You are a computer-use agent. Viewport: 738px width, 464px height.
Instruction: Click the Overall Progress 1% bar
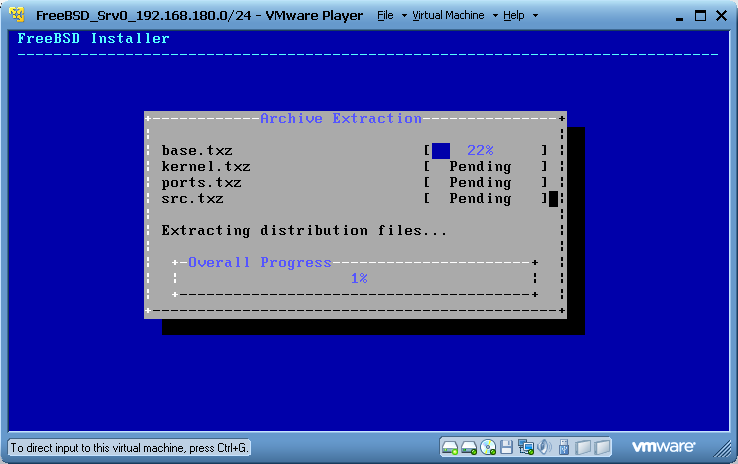click(x=355, y=279)
